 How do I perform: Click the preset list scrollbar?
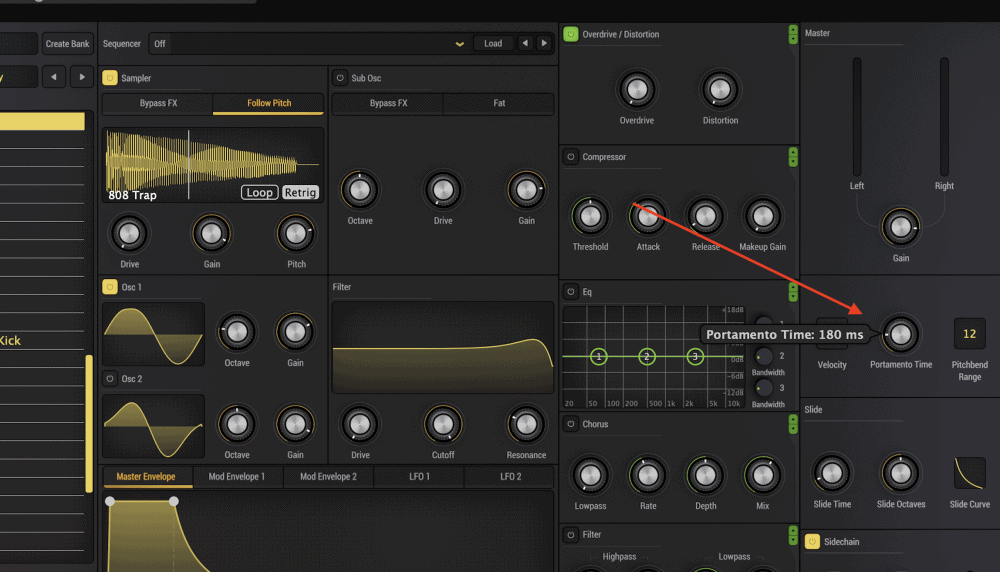click(x=89, y=423)
